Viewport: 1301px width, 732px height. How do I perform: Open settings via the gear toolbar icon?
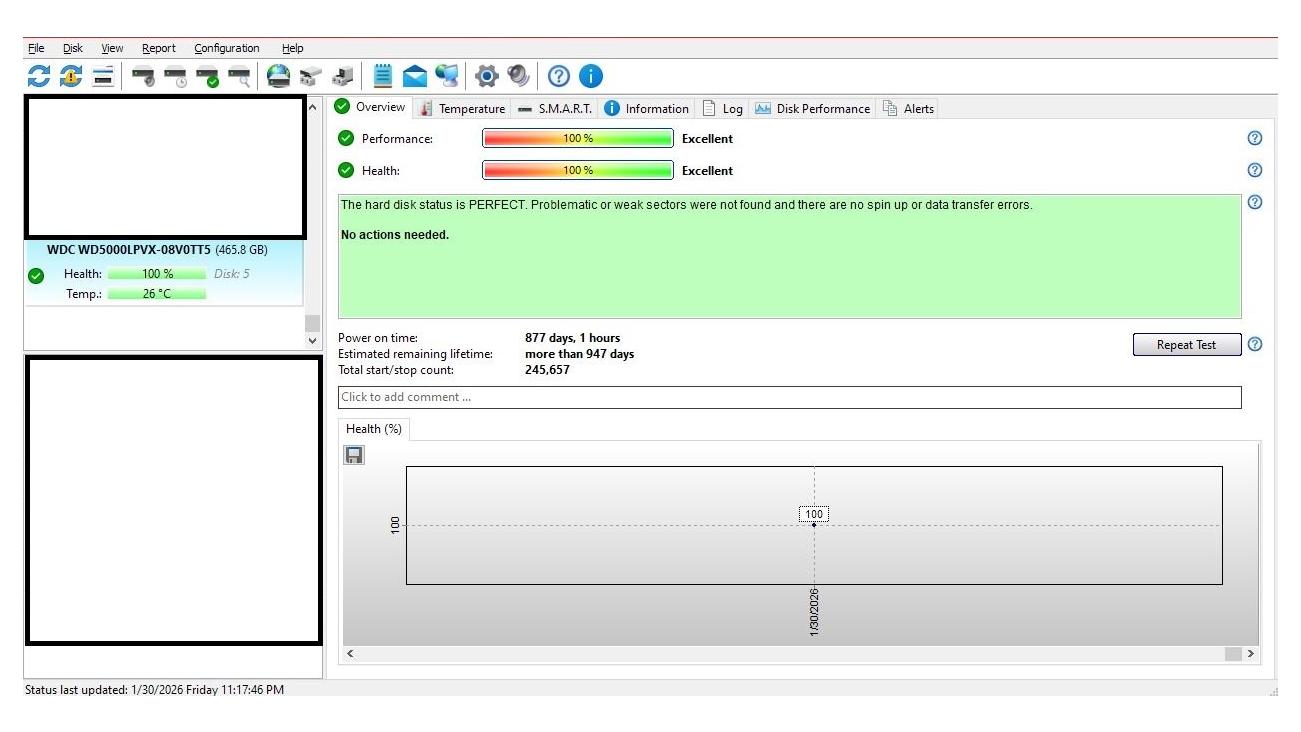[x=487, y=76]
